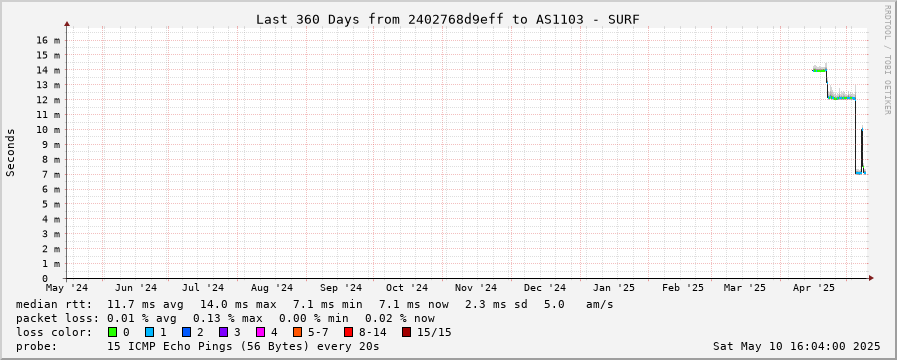The image size is (897, 360).
Task: Click the 14 ms plateau on the graph line
Action: click(x=819, y=70)
